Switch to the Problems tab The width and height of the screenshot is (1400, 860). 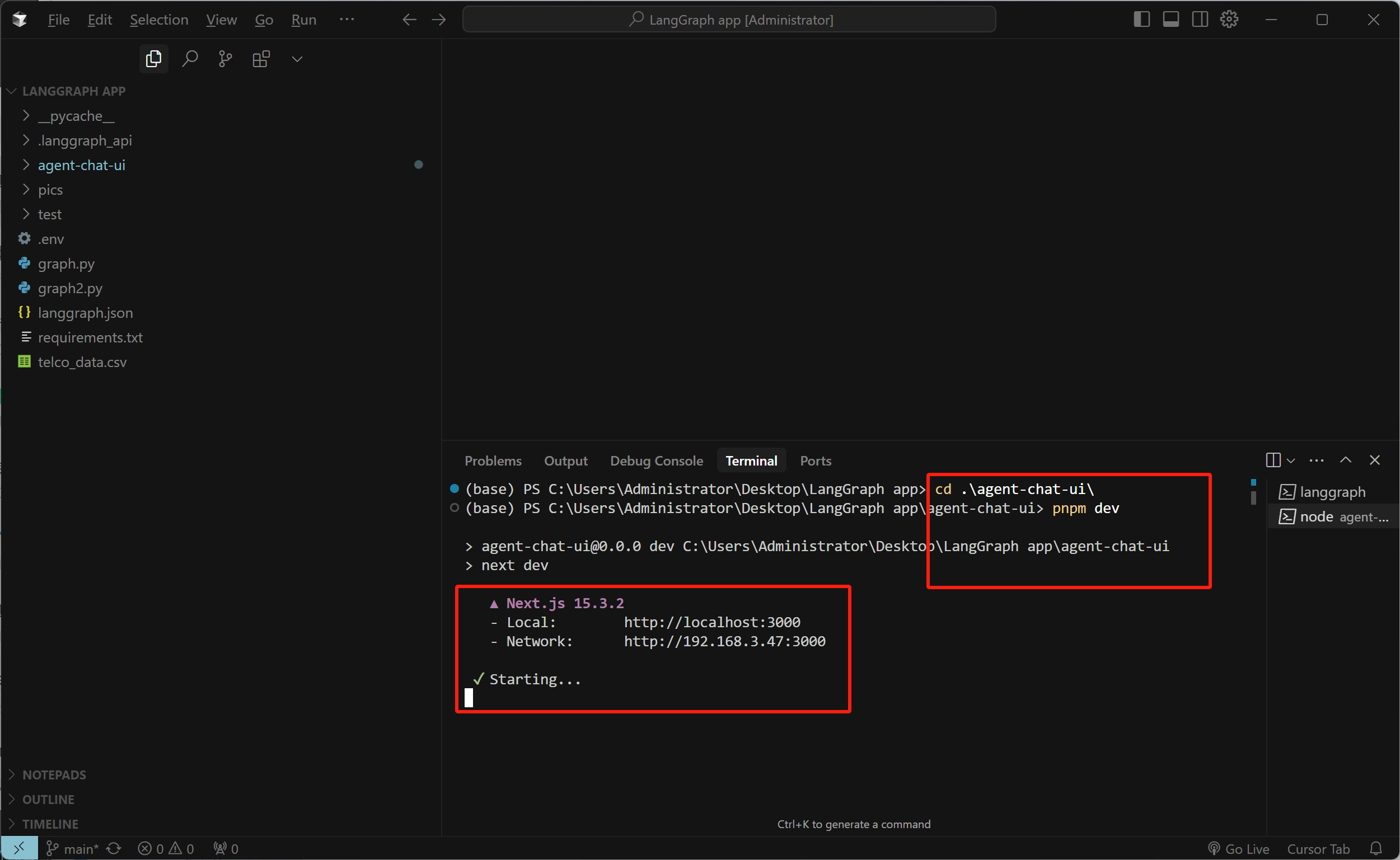tap(493, 460)
